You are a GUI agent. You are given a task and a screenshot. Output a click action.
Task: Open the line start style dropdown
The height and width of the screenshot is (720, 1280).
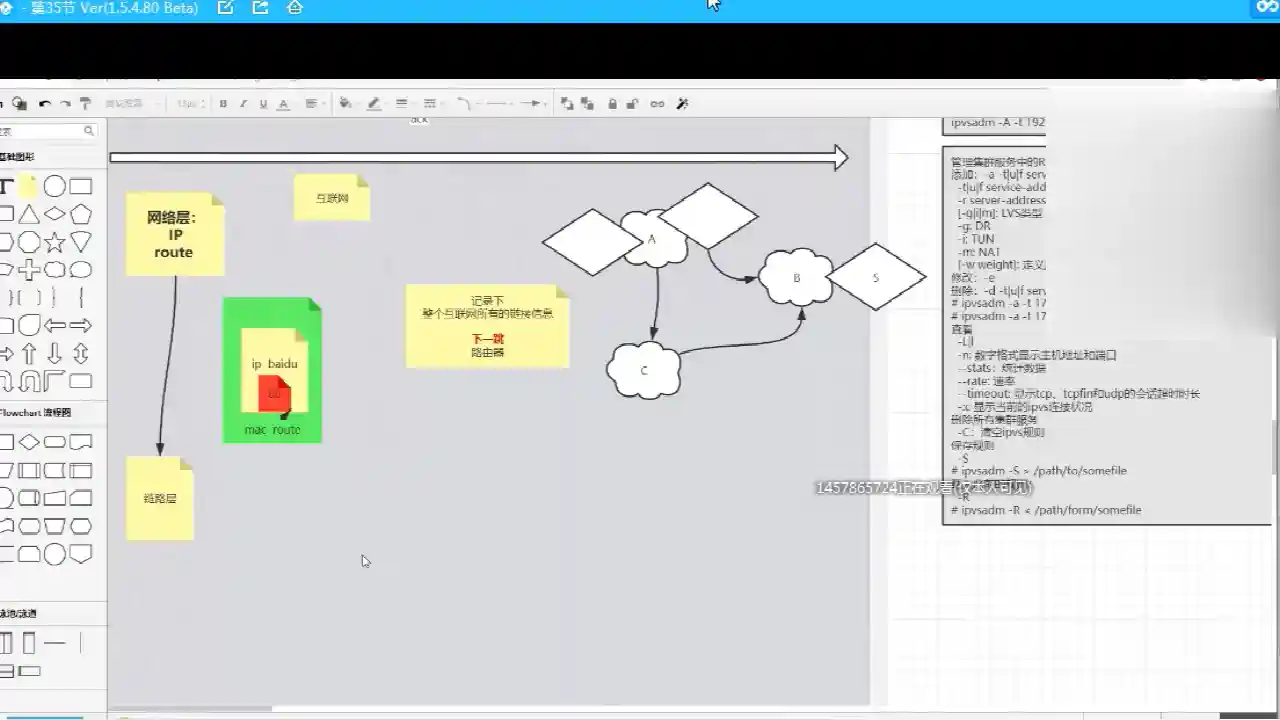tap(498, 104)
